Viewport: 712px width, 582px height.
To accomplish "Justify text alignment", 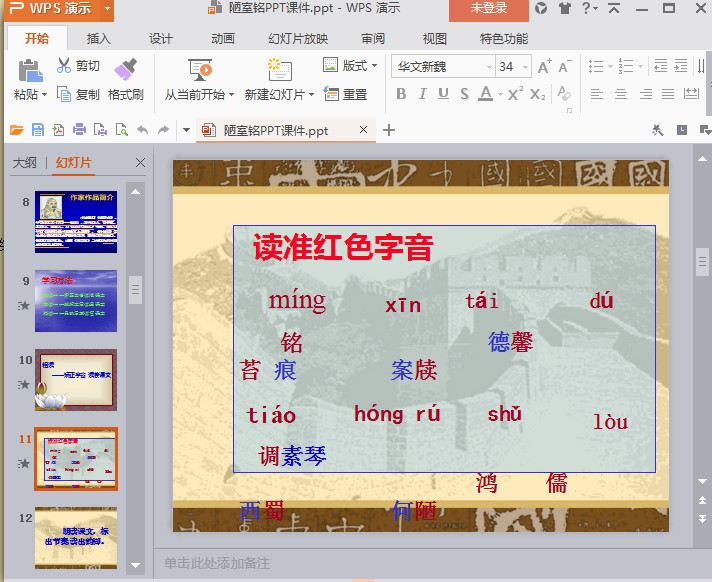I will point(668,94).
